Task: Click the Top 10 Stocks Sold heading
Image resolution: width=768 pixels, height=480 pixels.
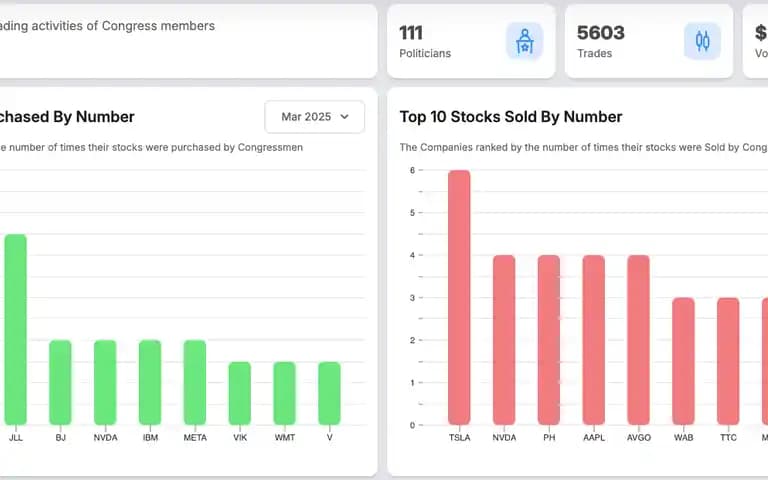Action: (511, 117)
